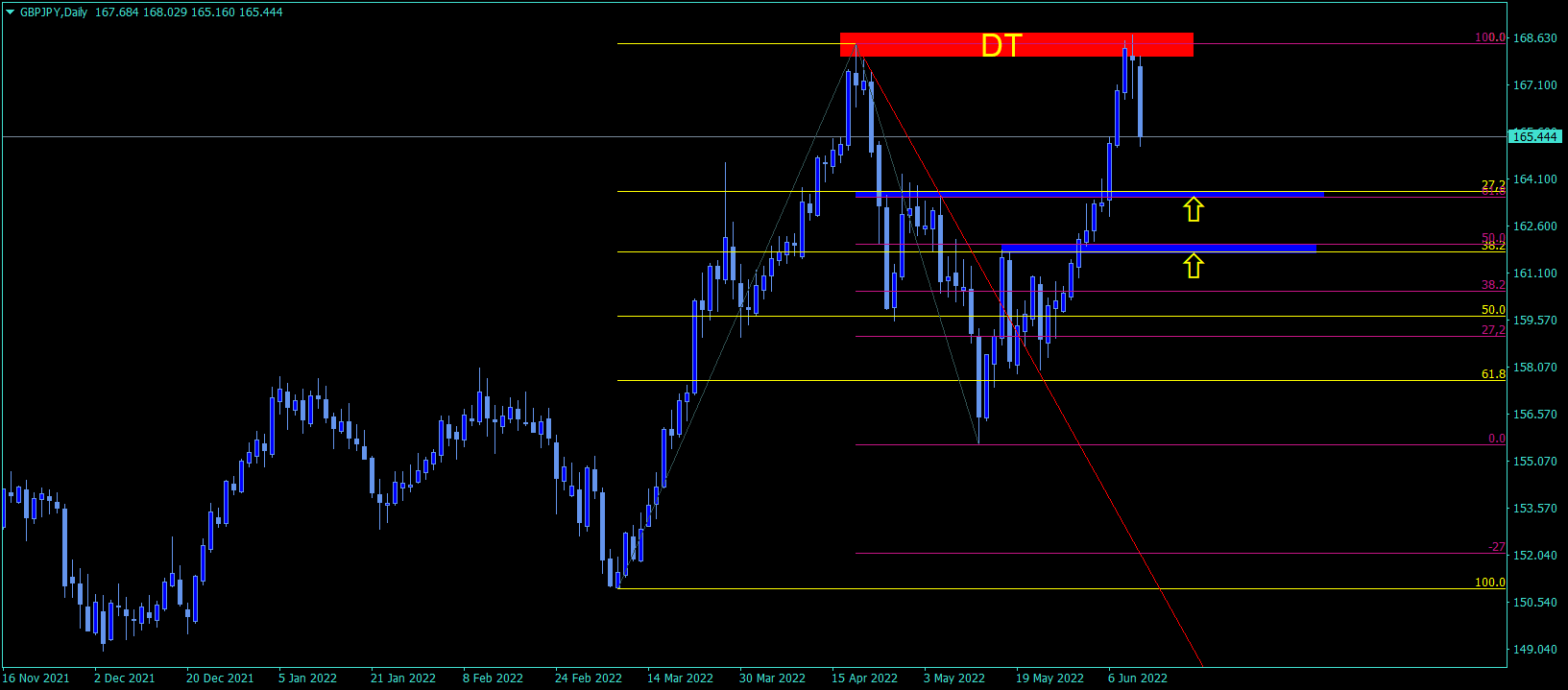Click the 6 Jun 2022 date on the time axis
This screenshot has height=690, width=1568.
tap(1138, 678)
